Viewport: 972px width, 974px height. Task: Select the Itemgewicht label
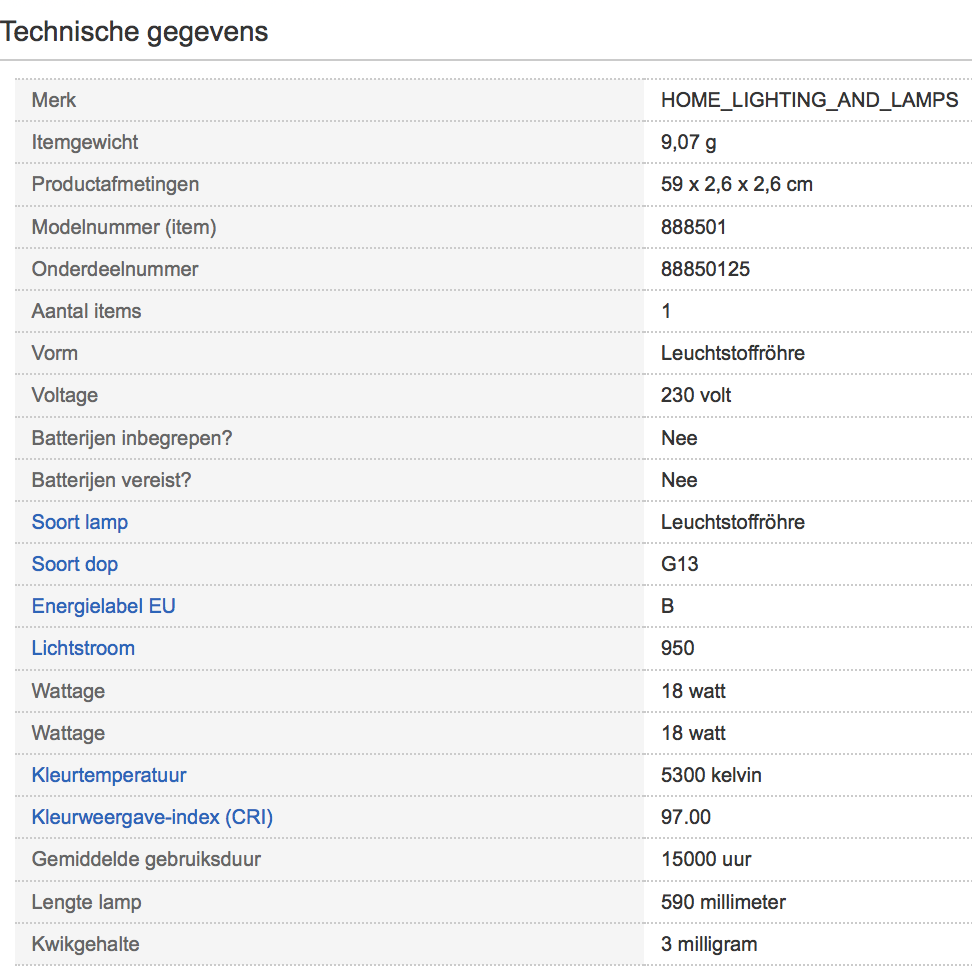84,142
